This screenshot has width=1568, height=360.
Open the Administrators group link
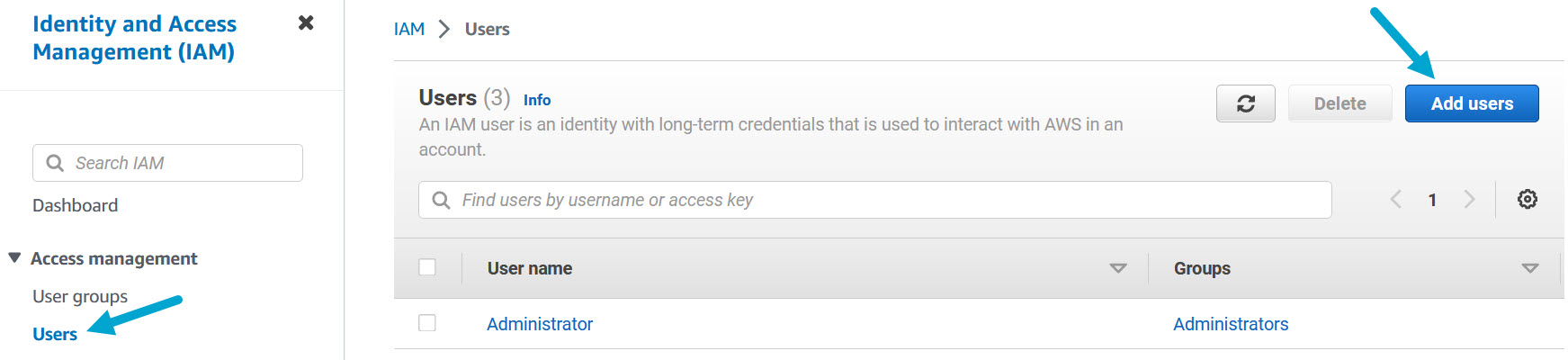(1231, 324)
